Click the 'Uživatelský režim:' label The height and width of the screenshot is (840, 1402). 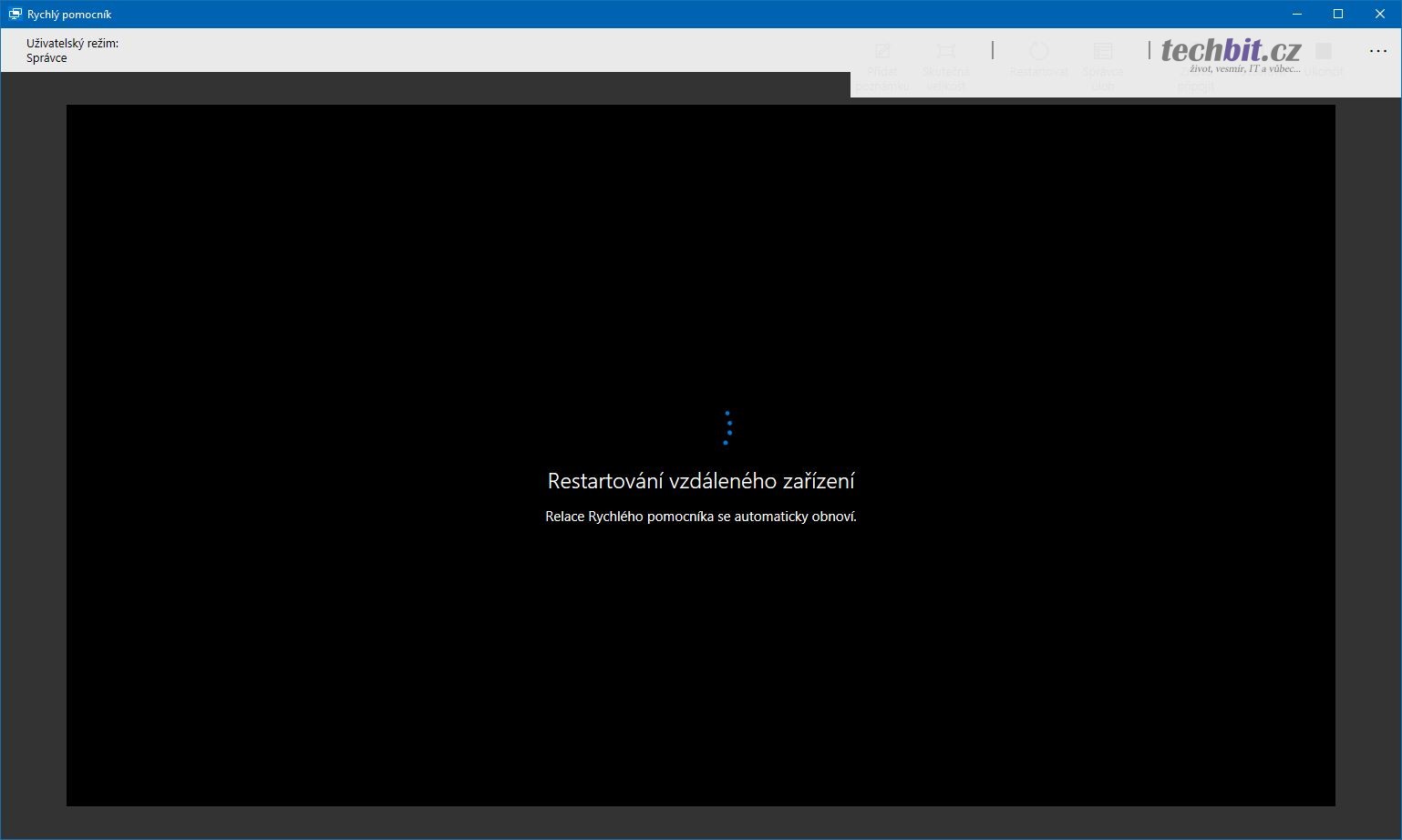[x=72, y=43]
